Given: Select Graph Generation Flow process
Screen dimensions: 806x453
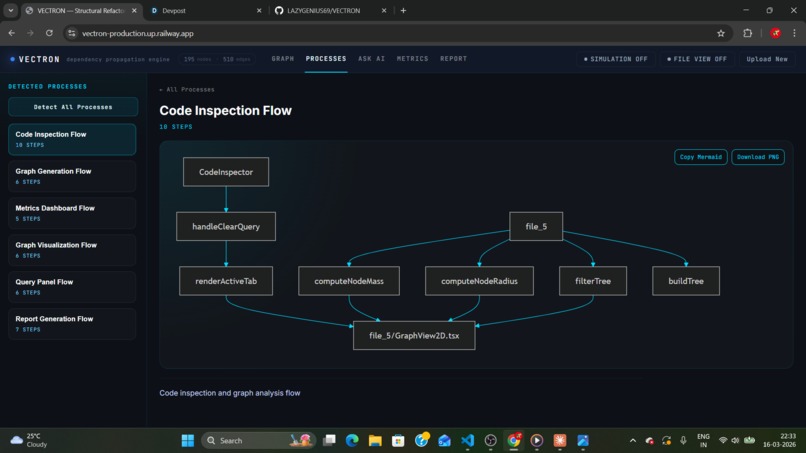Looking at the screenshot, I should tap(72, 176).
